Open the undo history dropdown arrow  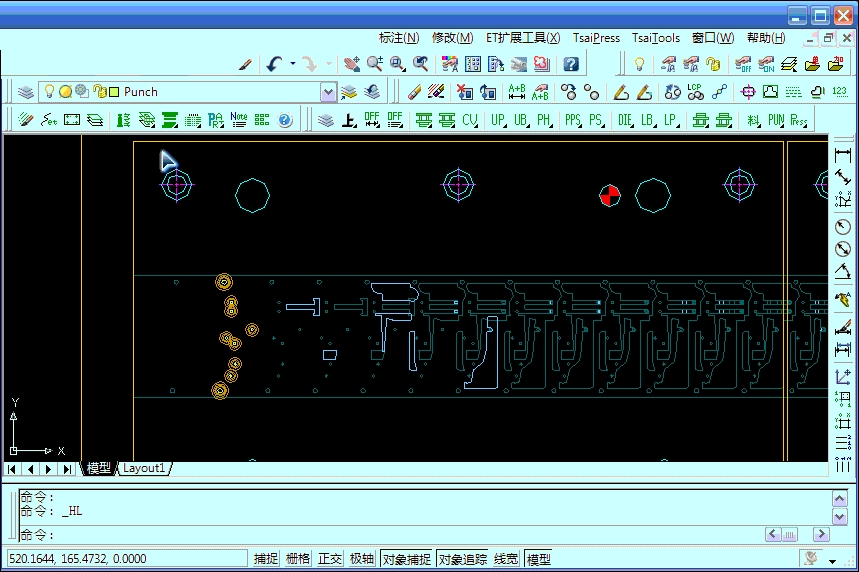click(x=293, y=64)
